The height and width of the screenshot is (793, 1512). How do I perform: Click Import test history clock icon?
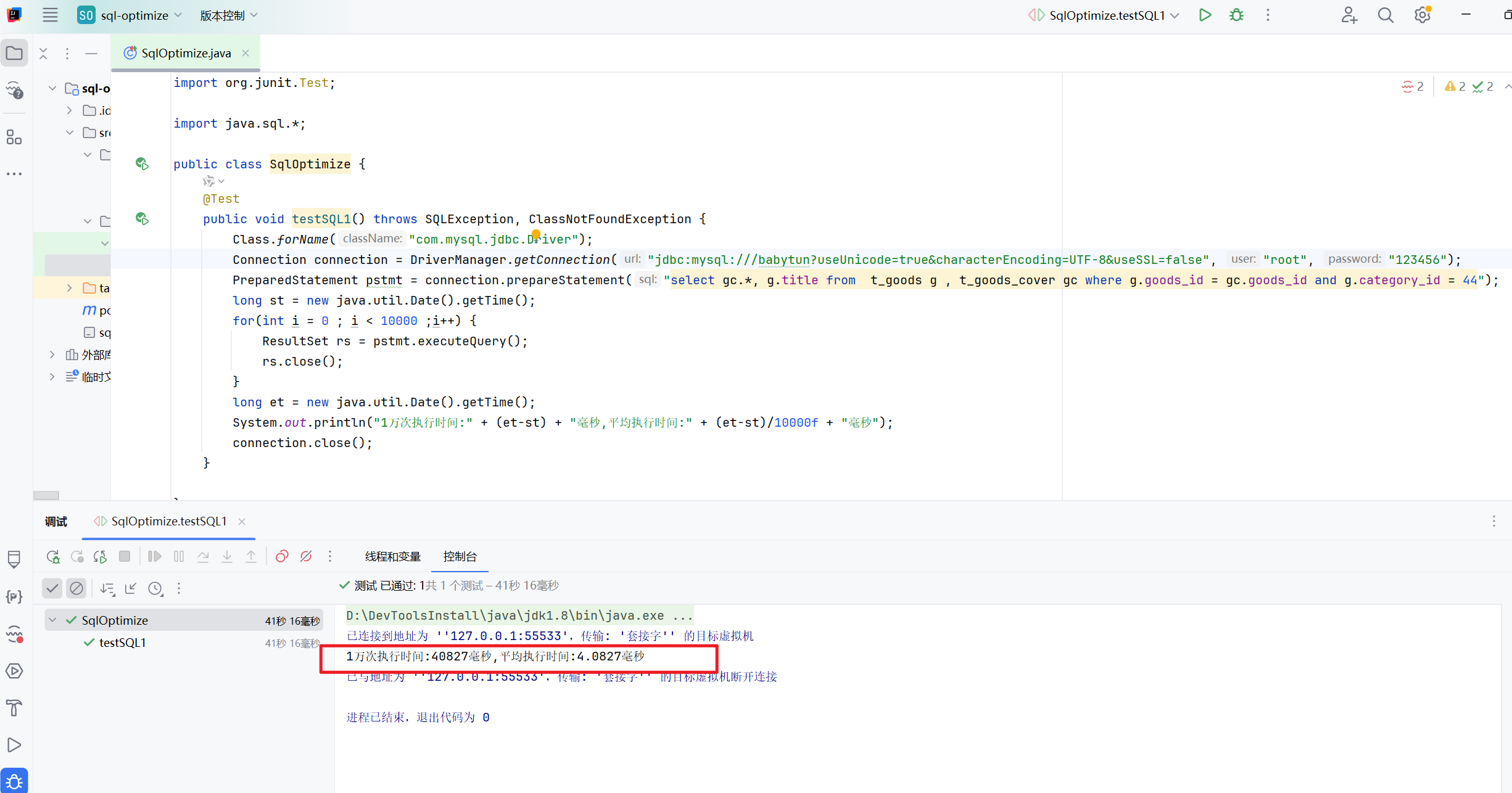pos(155,589)
